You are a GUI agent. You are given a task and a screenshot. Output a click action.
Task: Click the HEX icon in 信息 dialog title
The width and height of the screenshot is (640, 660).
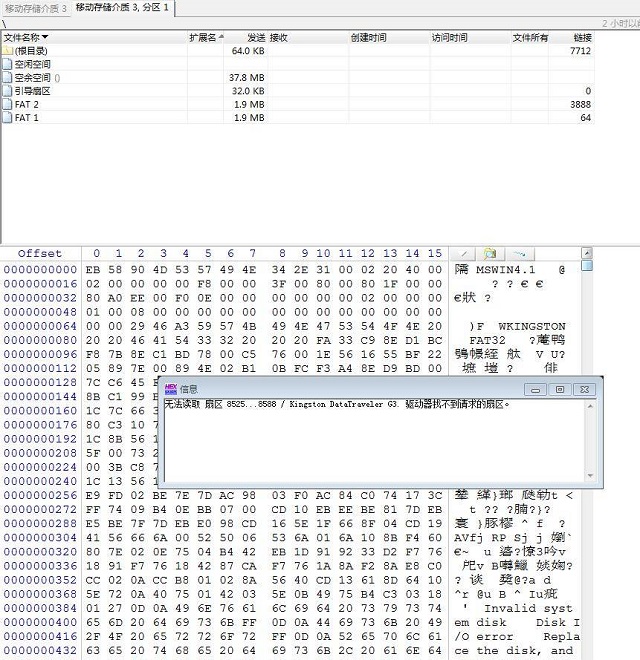tap(171, 389)
